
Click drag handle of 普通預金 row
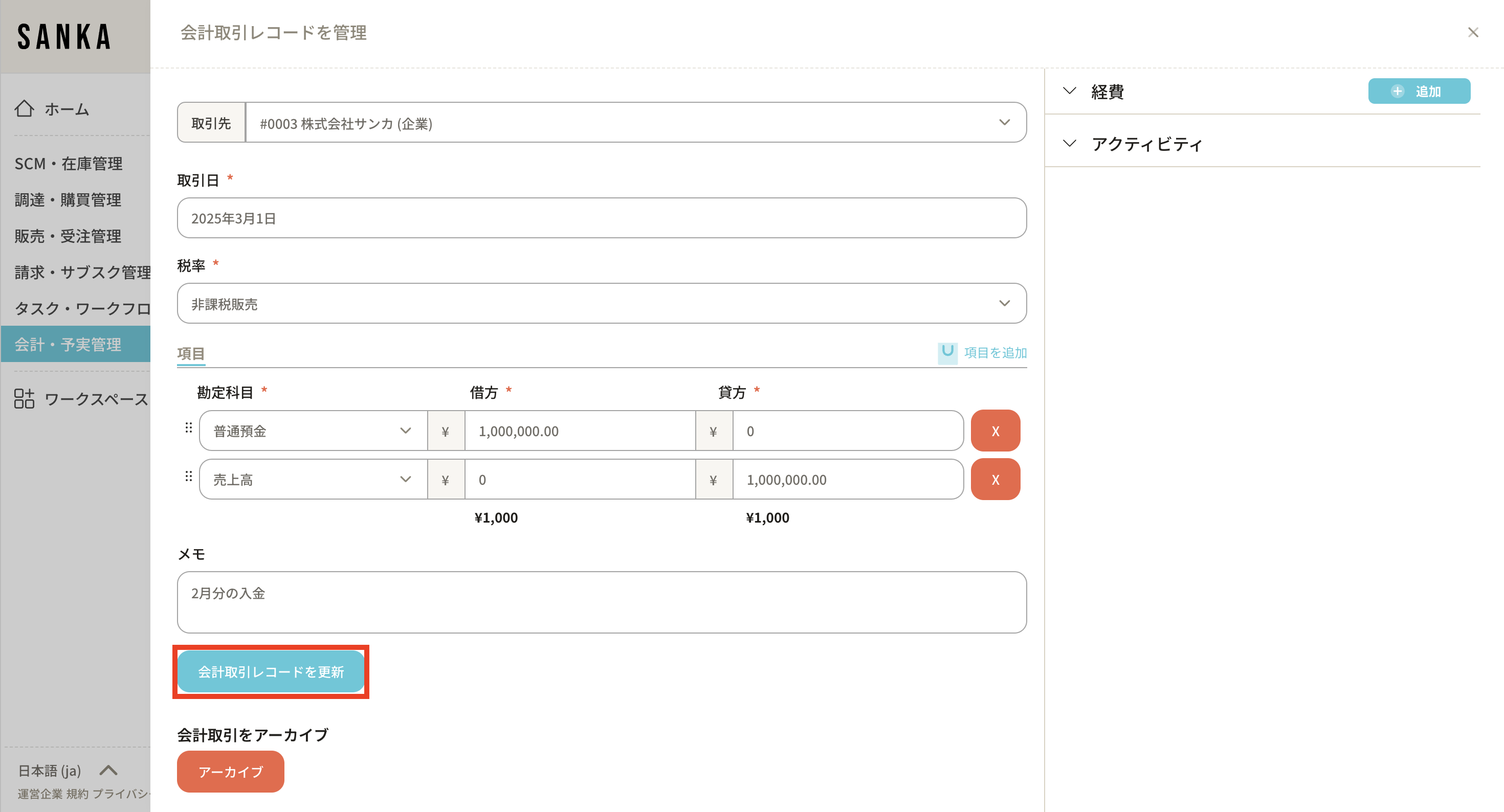click(x=189, y=428)
